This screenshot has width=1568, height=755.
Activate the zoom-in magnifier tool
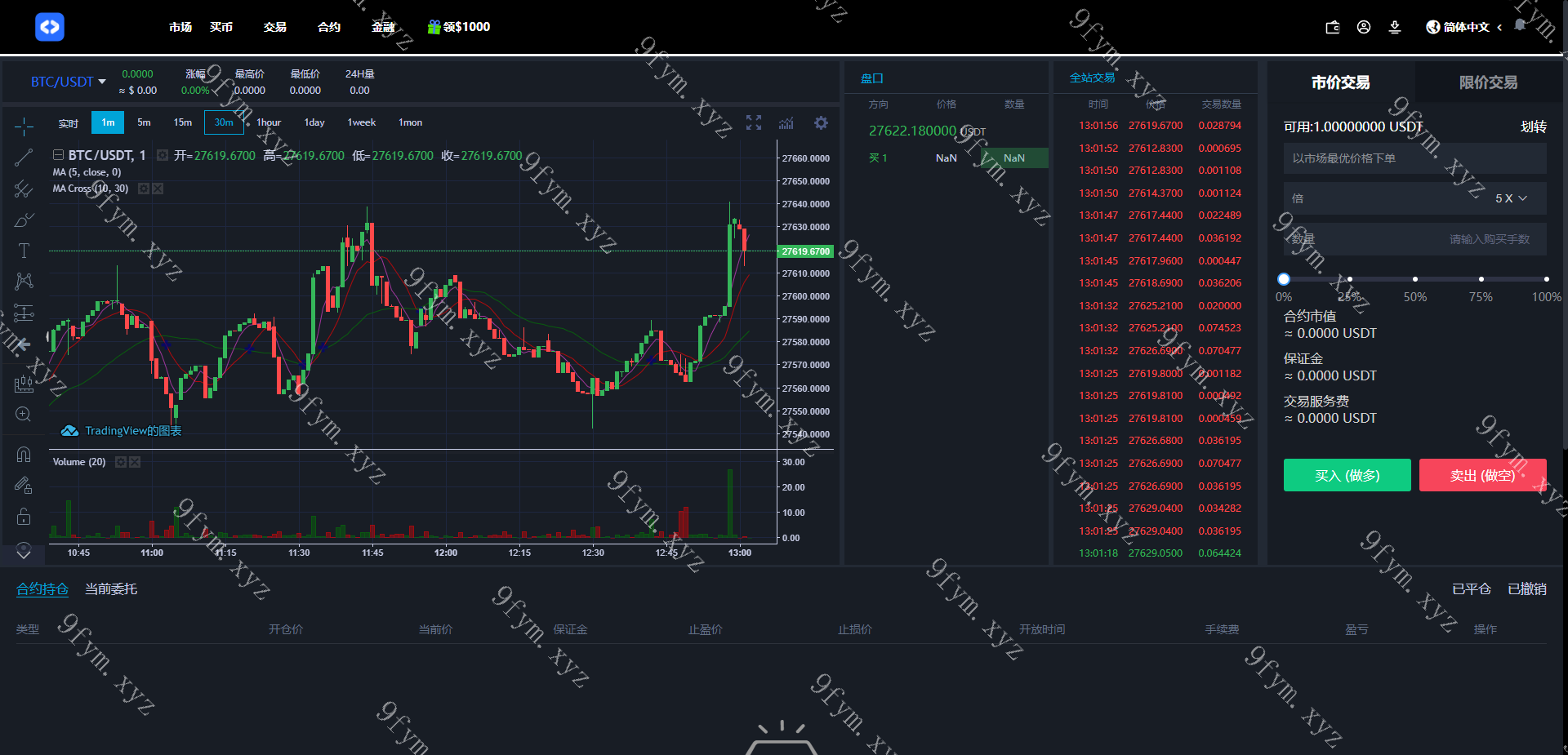point(24,414)
